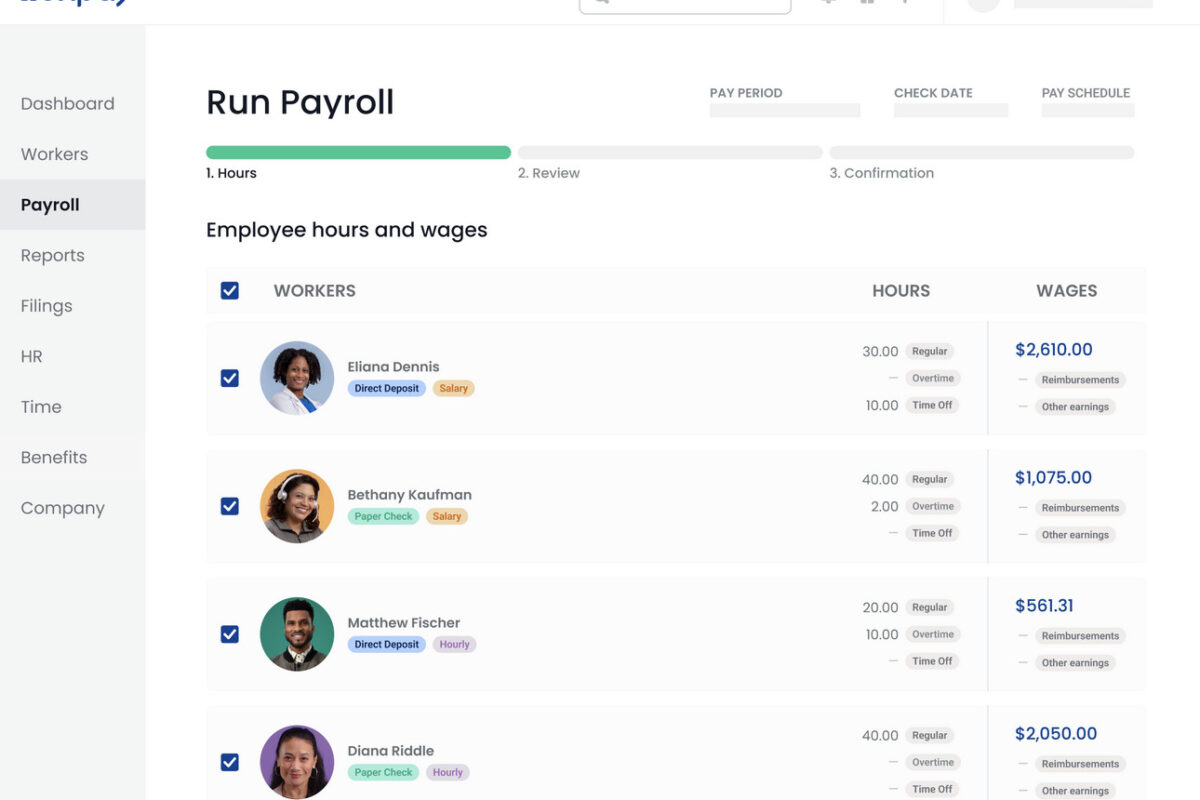This screenshot has width=1200, height=800.
Task: Click Bethany Kaufman's Overtime tag
Action: 932,506
